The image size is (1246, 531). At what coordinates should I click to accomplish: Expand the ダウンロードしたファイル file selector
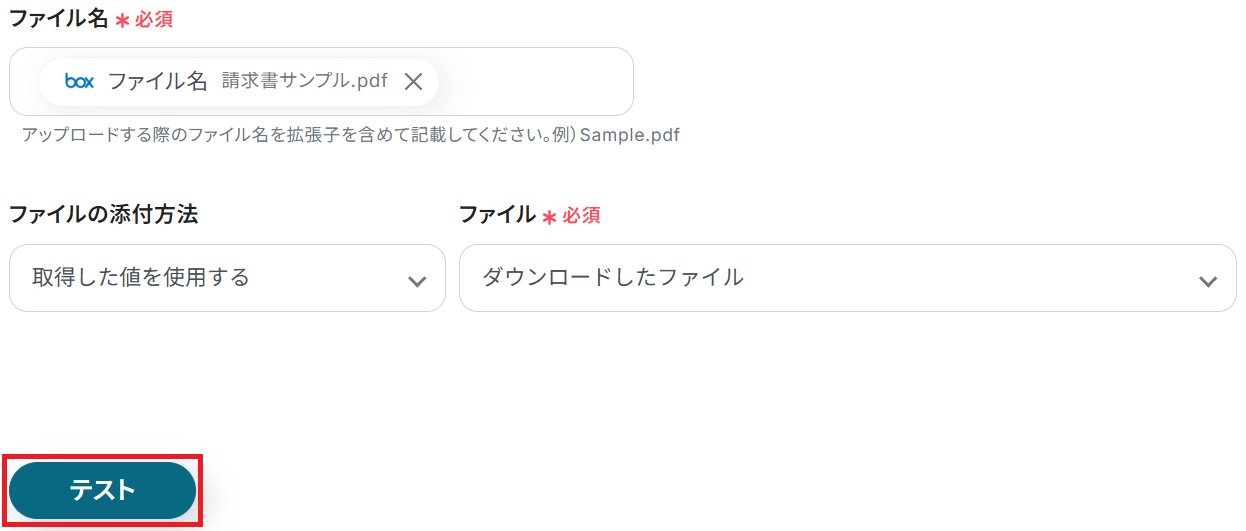(x=846, y=278)
